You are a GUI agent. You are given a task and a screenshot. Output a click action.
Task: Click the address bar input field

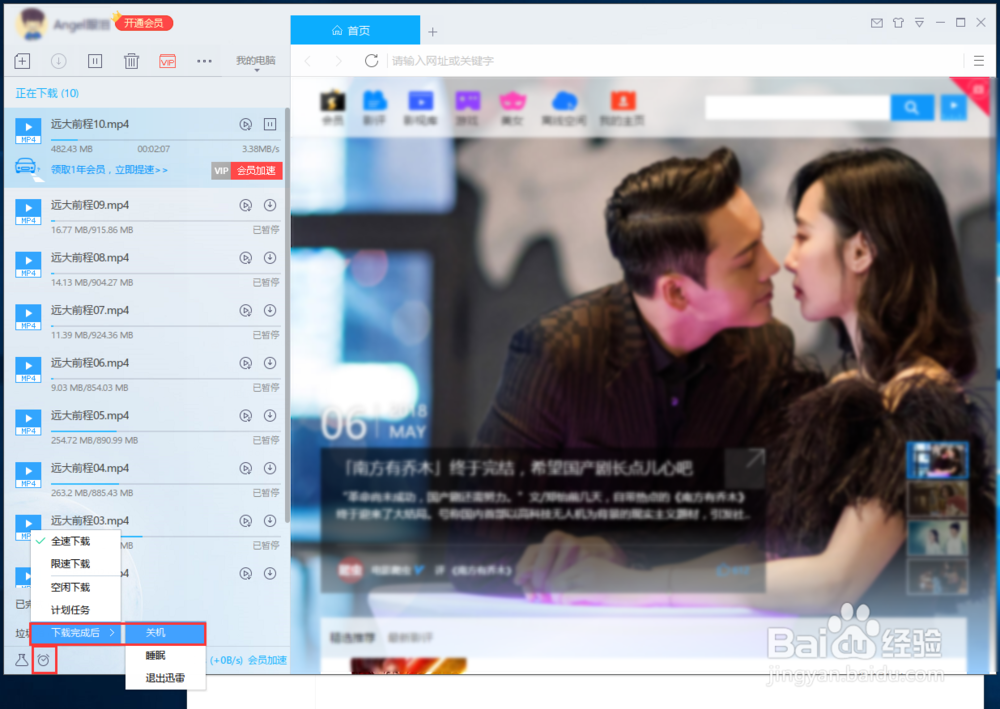point(673,61)
